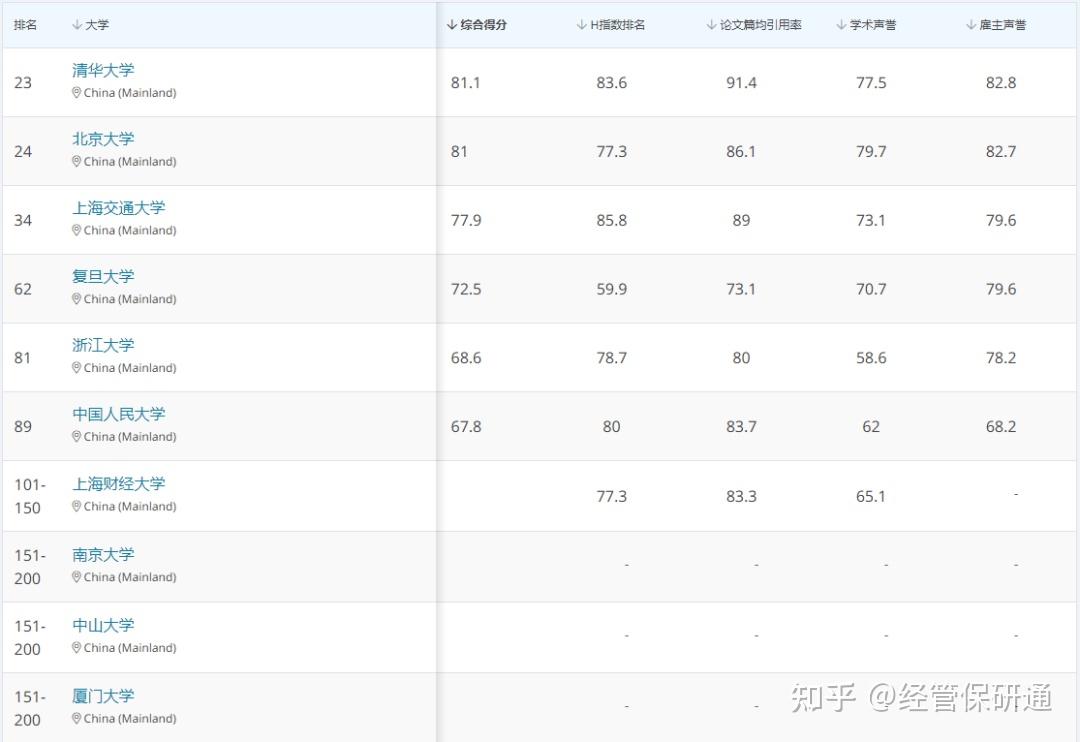Open 北京大学 university link
The image size is (1080, 742).
click(x=103, y=139)
